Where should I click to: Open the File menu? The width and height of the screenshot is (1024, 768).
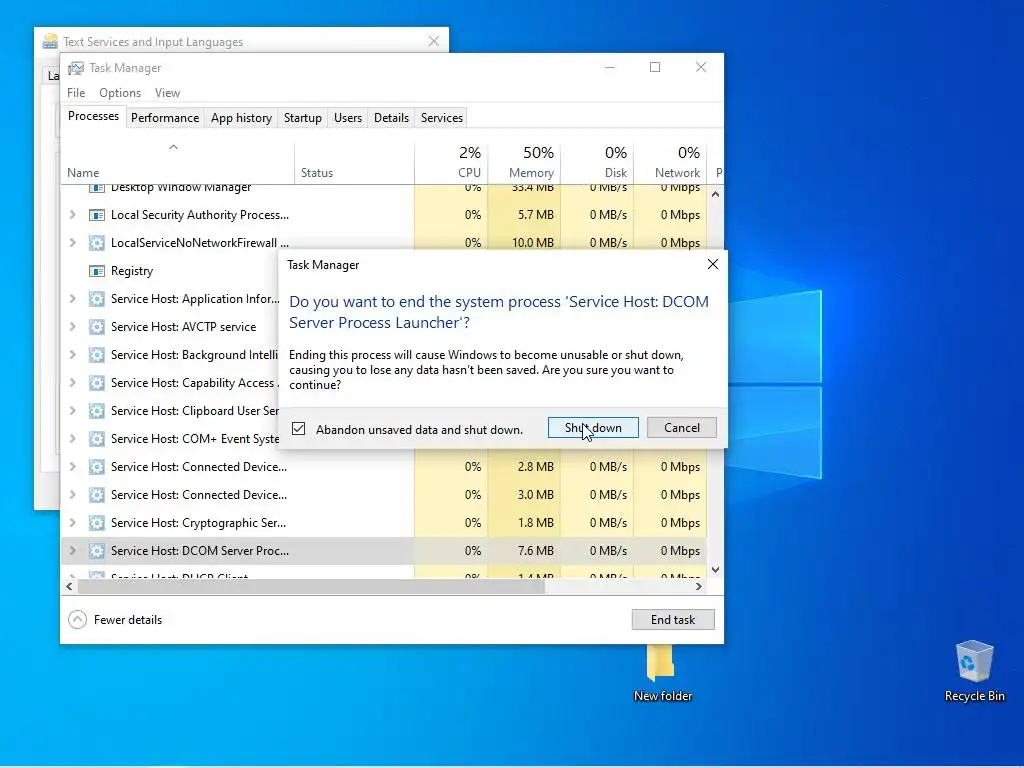pos(76,93)
